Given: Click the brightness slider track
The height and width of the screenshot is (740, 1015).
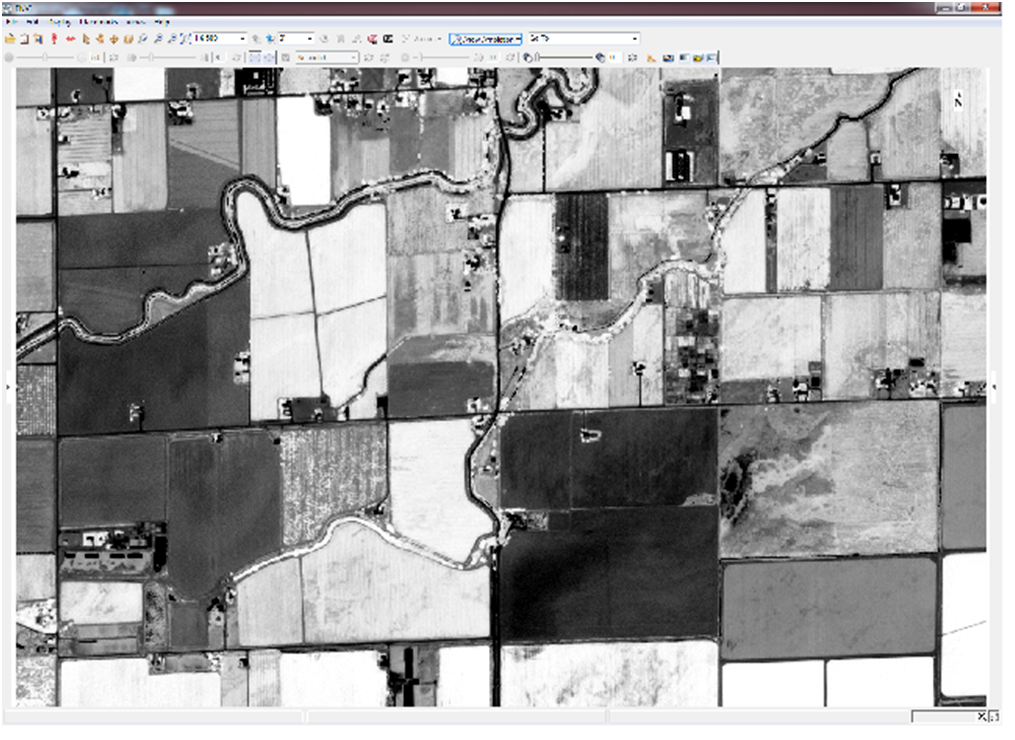Looking at the screenshot, I should coord(45,58).
